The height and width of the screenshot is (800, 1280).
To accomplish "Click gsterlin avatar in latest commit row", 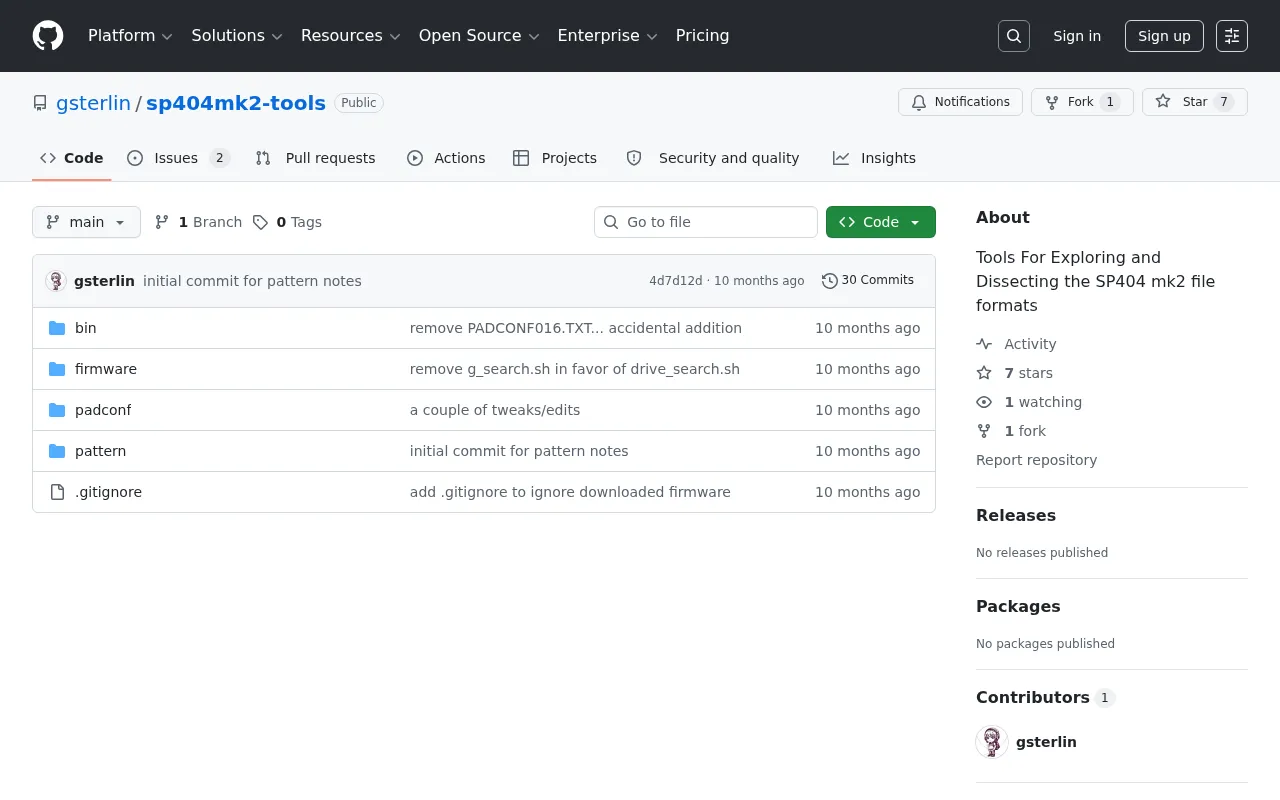I will tap(56, 281).
